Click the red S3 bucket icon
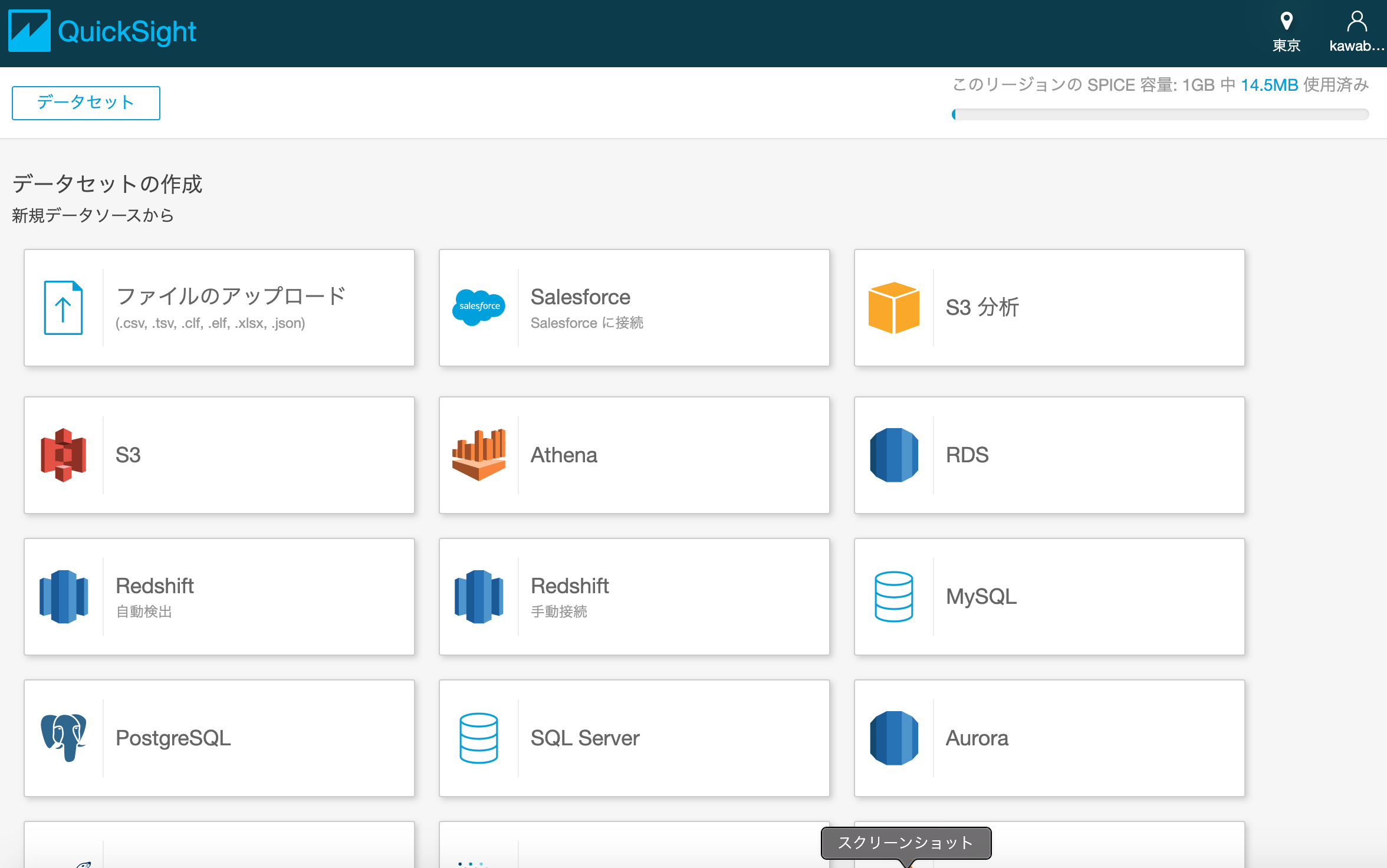The height and width of the screenshot is (868, 1387). pos(64,455)
